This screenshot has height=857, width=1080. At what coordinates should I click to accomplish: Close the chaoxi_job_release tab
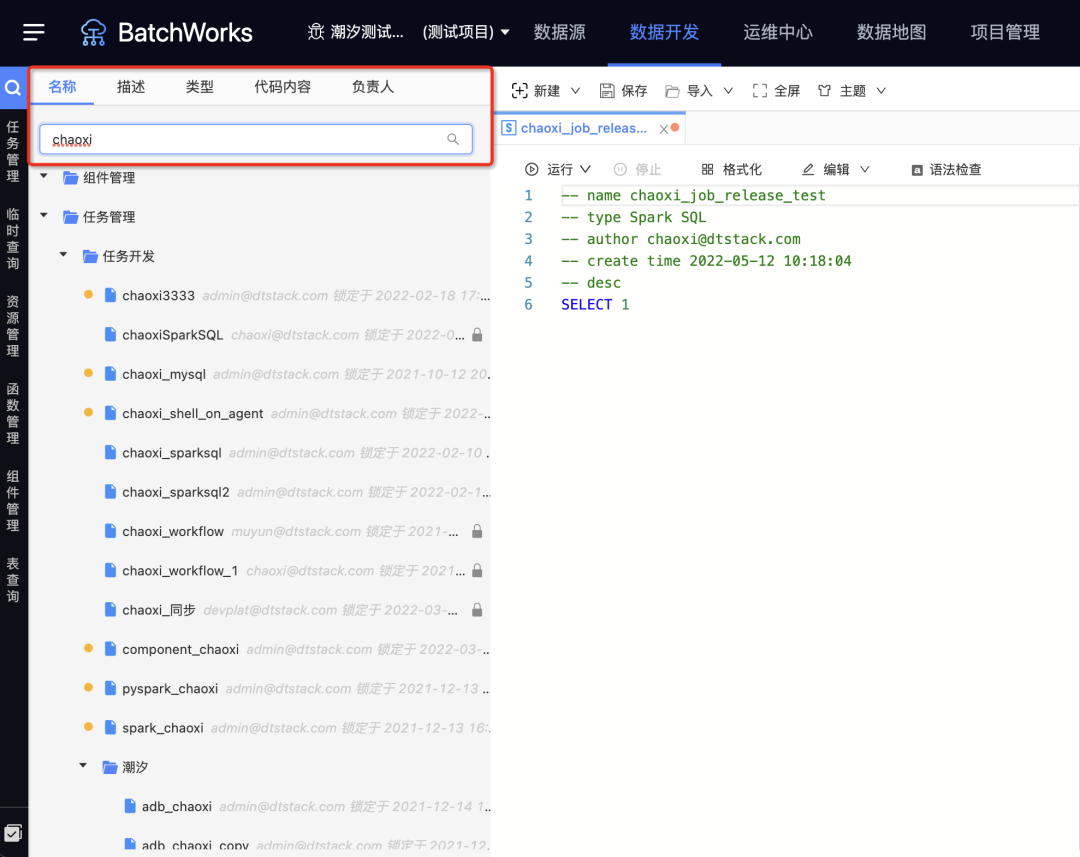(x=663, y=129)
